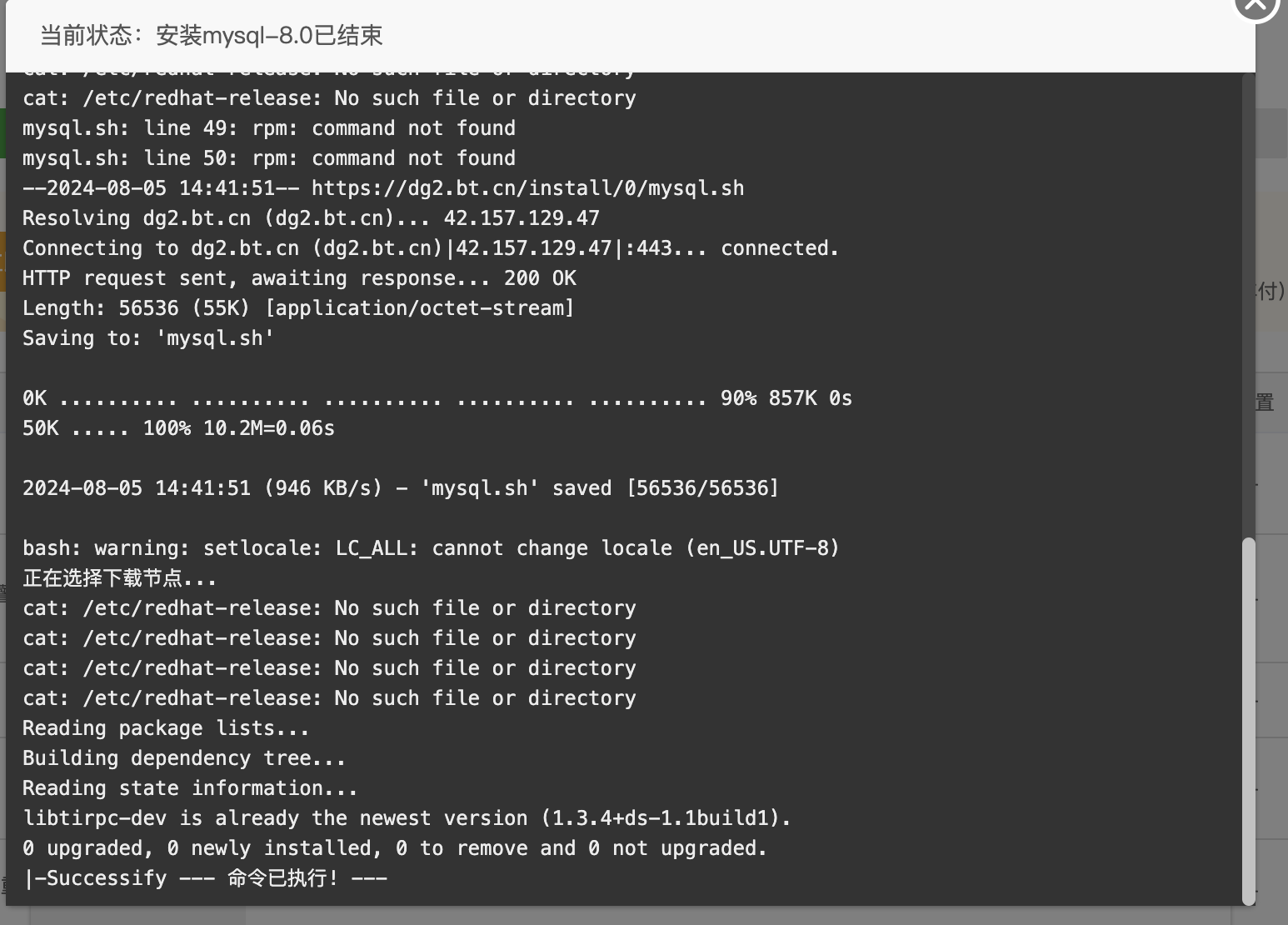
Task: Click the 'Length: 56536' log line
Action: click(298, 308)
